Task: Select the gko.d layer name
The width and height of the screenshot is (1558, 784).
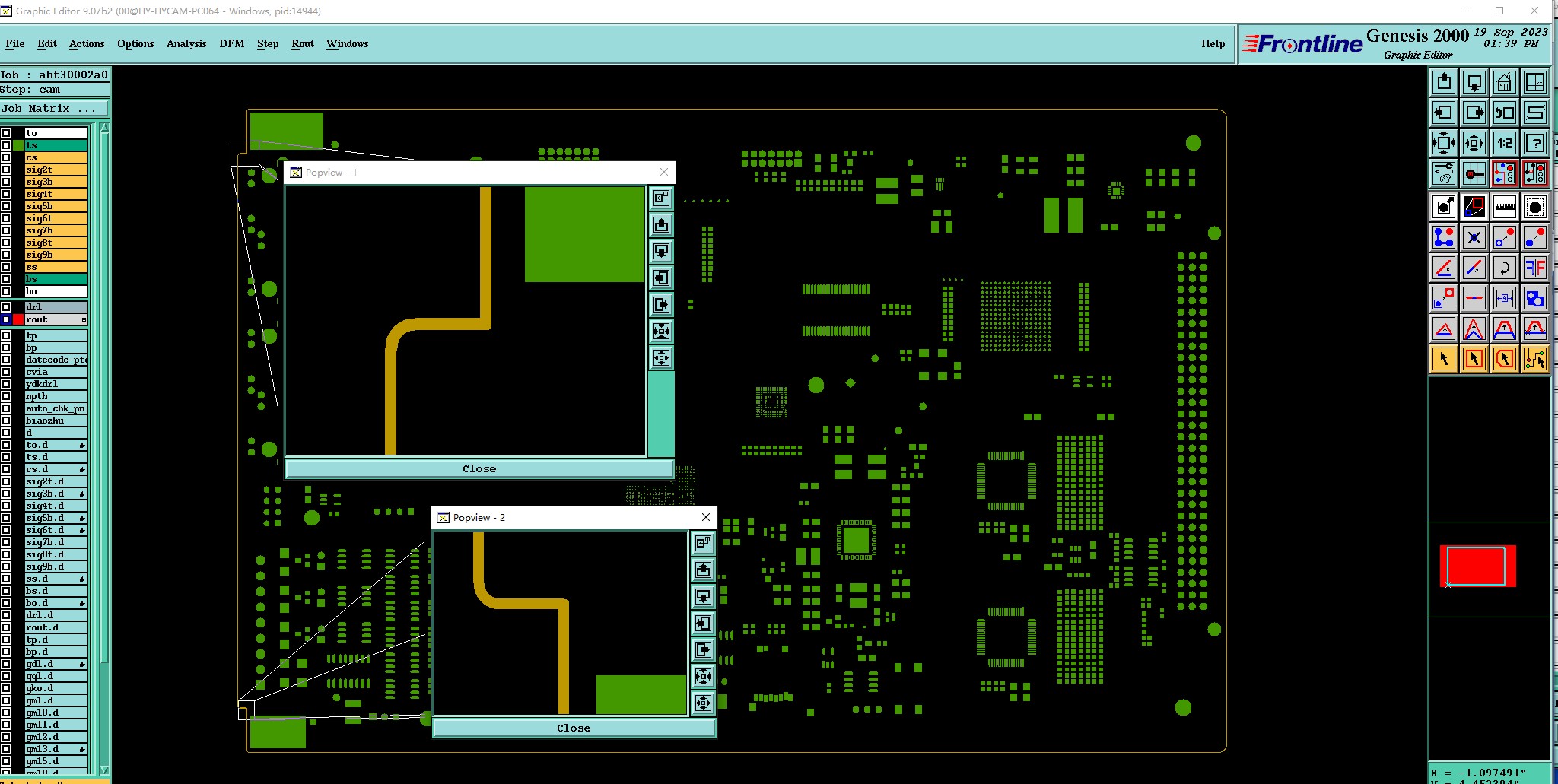Action: click(x=56, y=688)
